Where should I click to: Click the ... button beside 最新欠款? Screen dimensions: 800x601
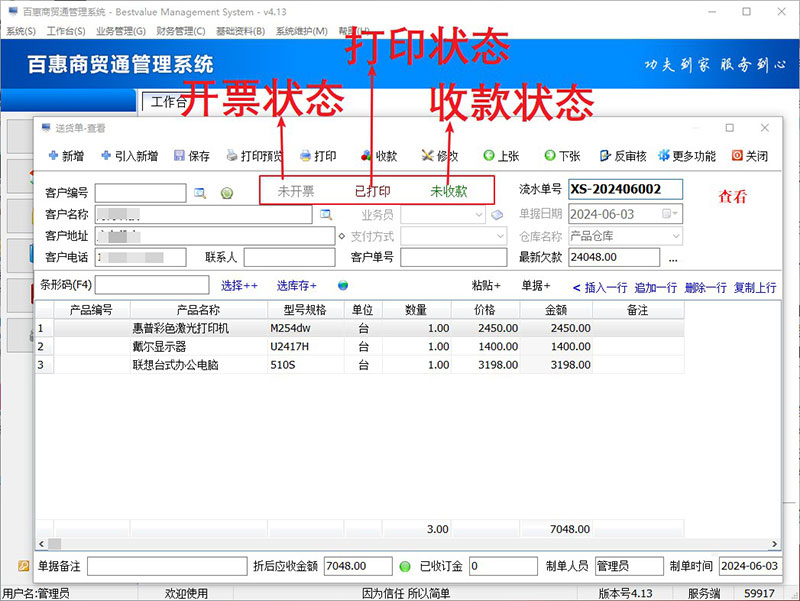tap(673, 258)
